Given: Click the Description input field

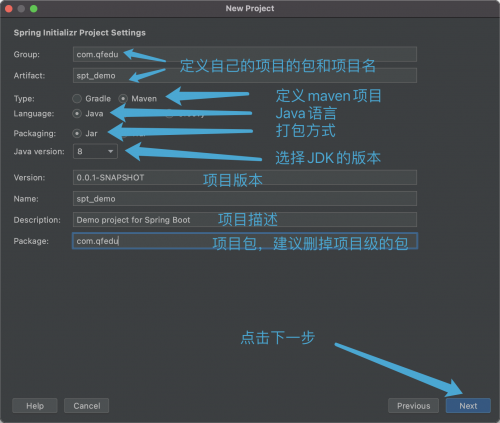Looking at the screenshot, I should 245,220.
